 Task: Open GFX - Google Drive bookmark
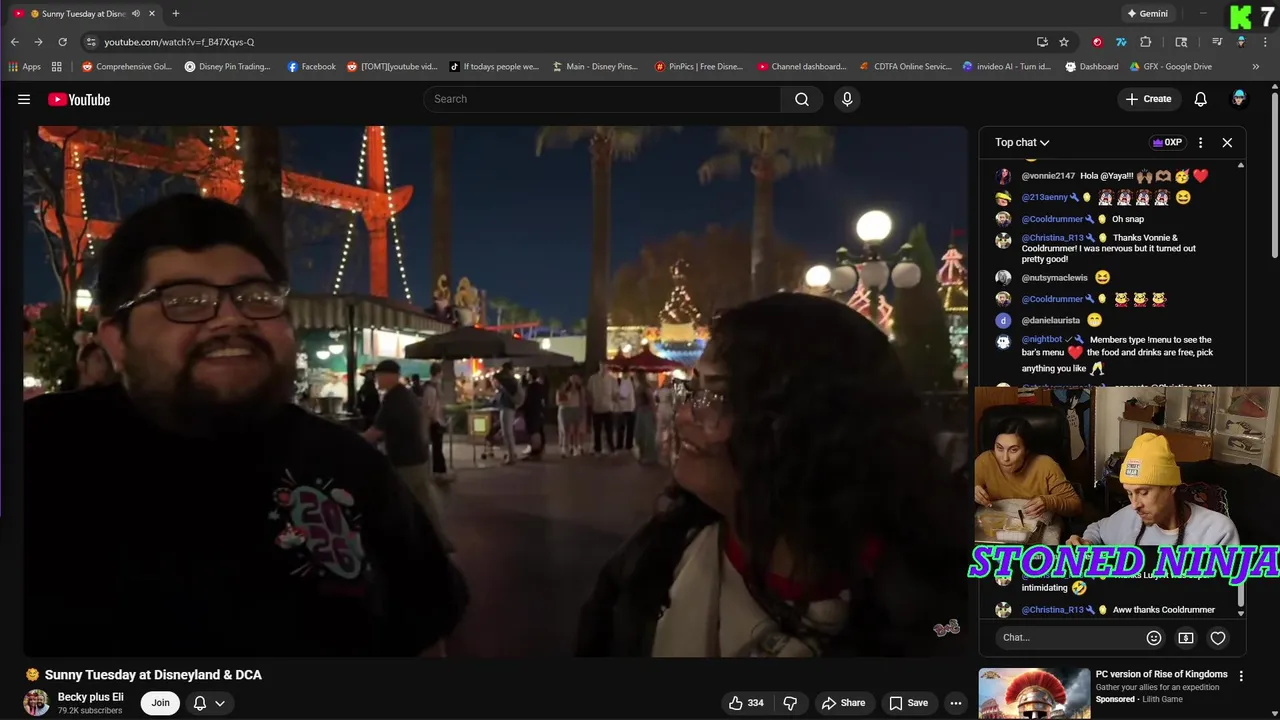(1171, 67)
